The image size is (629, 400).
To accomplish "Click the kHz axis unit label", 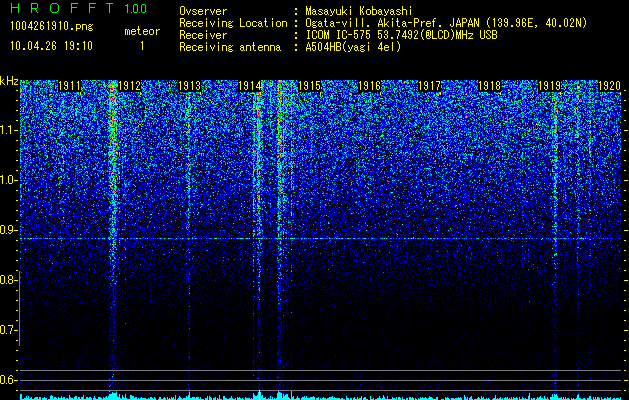I will [9, 81].
